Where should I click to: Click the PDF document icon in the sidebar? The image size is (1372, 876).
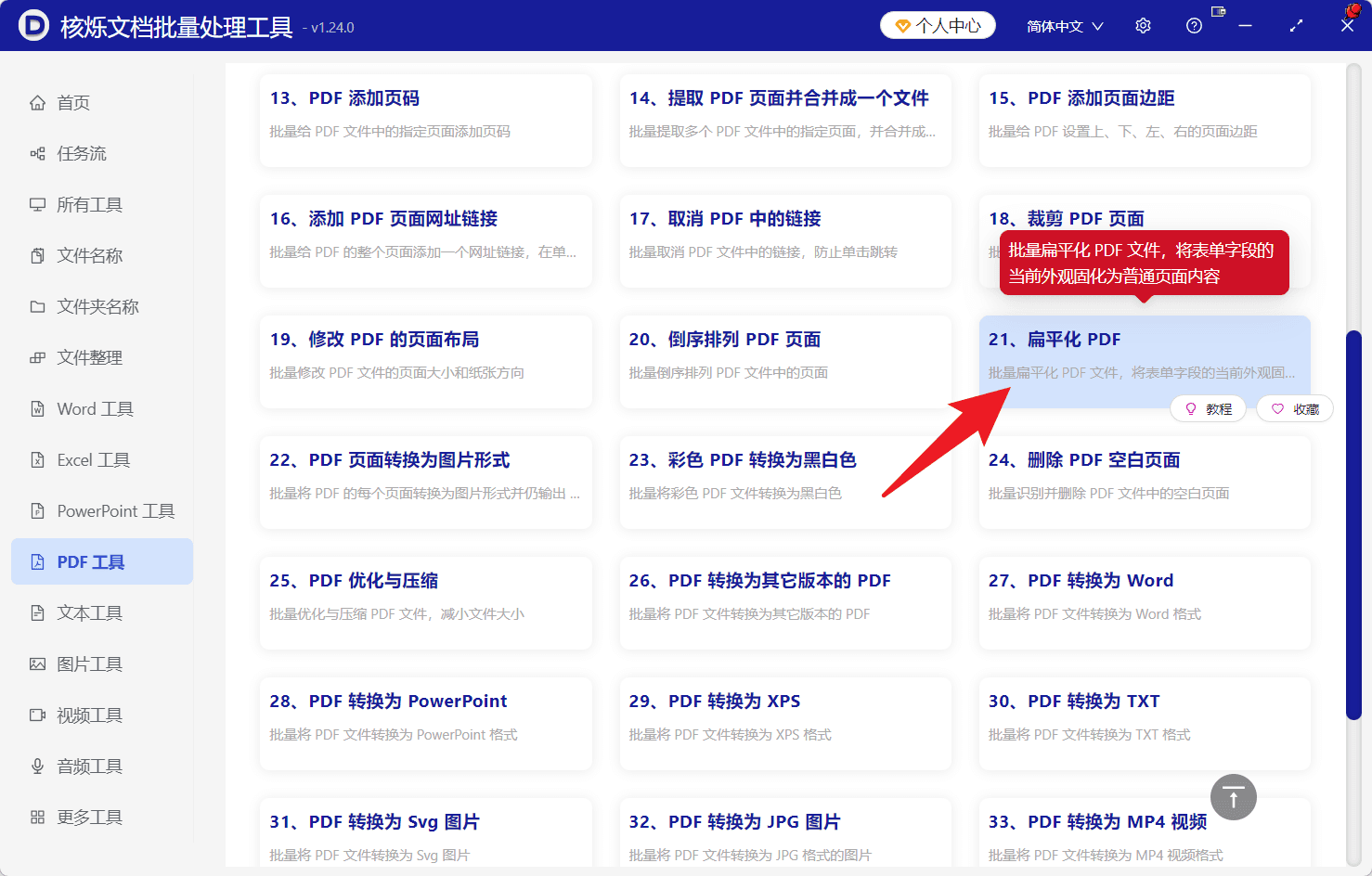pyautogui.click(x=37, y=562)
